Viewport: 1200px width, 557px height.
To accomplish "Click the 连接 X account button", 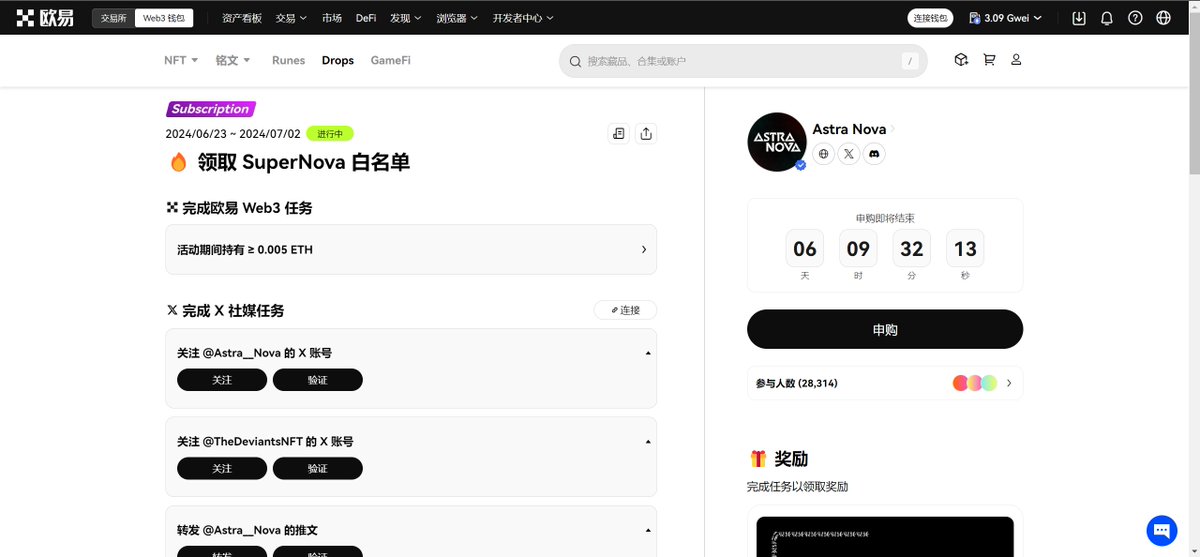I will (x=625, y=310).
